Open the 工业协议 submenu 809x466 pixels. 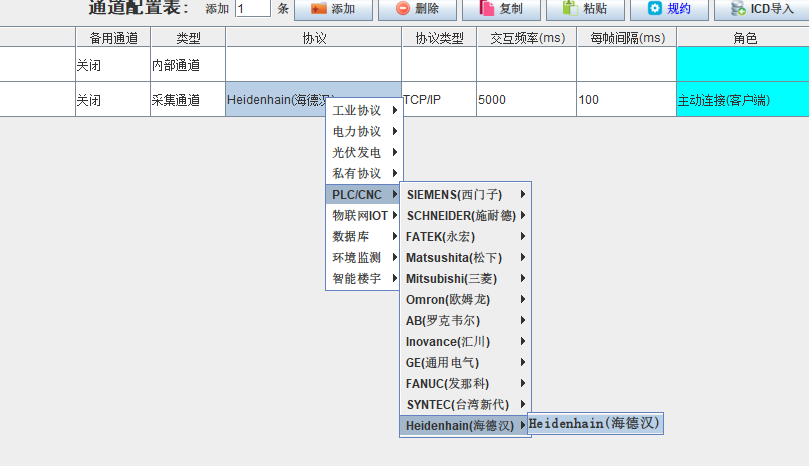(x=364, y=110)
